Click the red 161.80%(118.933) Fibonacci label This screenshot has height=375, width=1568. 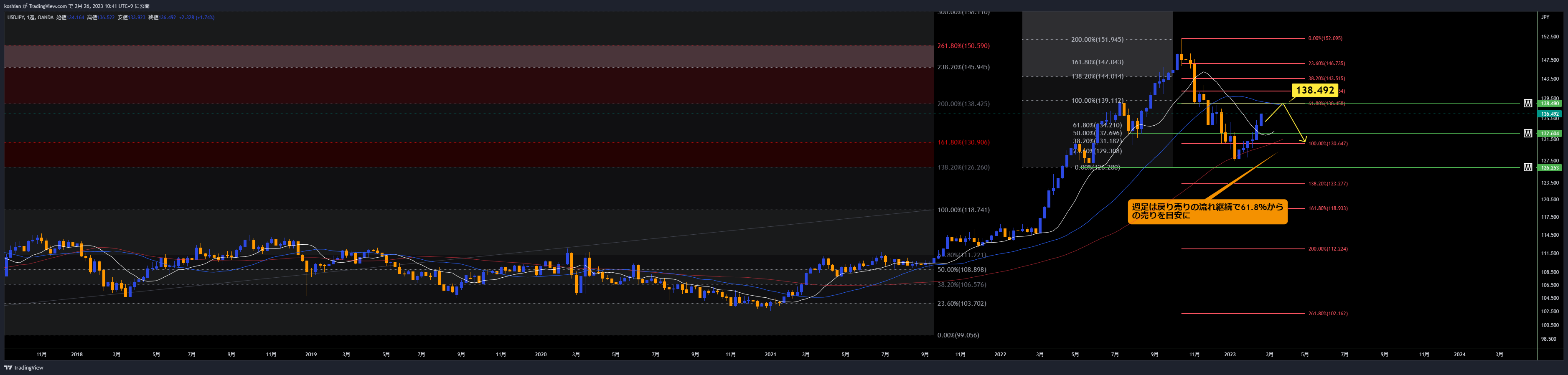(x=1328, y=208)
